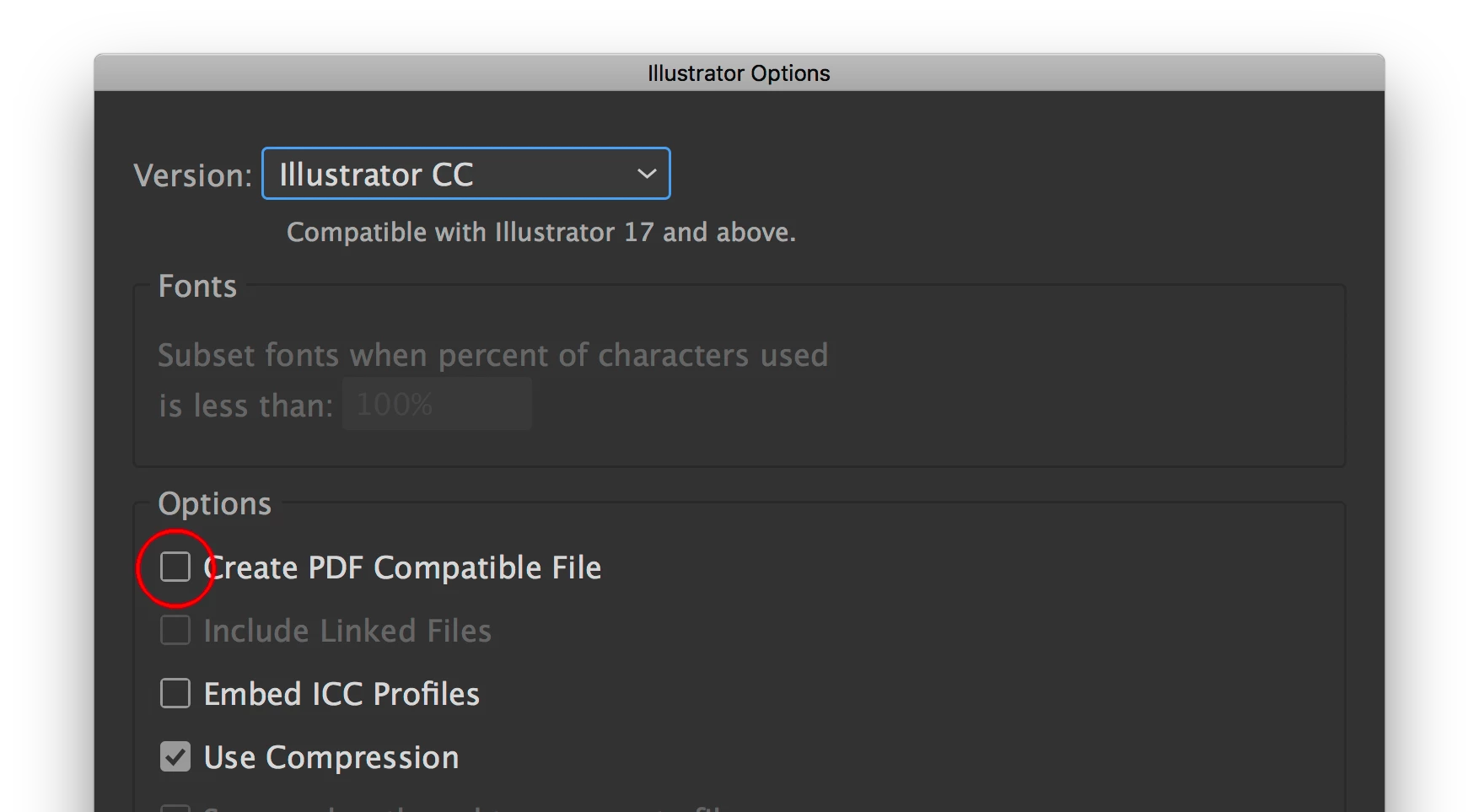Click the 'is less than:' label
Screen dimensions: 1479x812
[245, 406]
